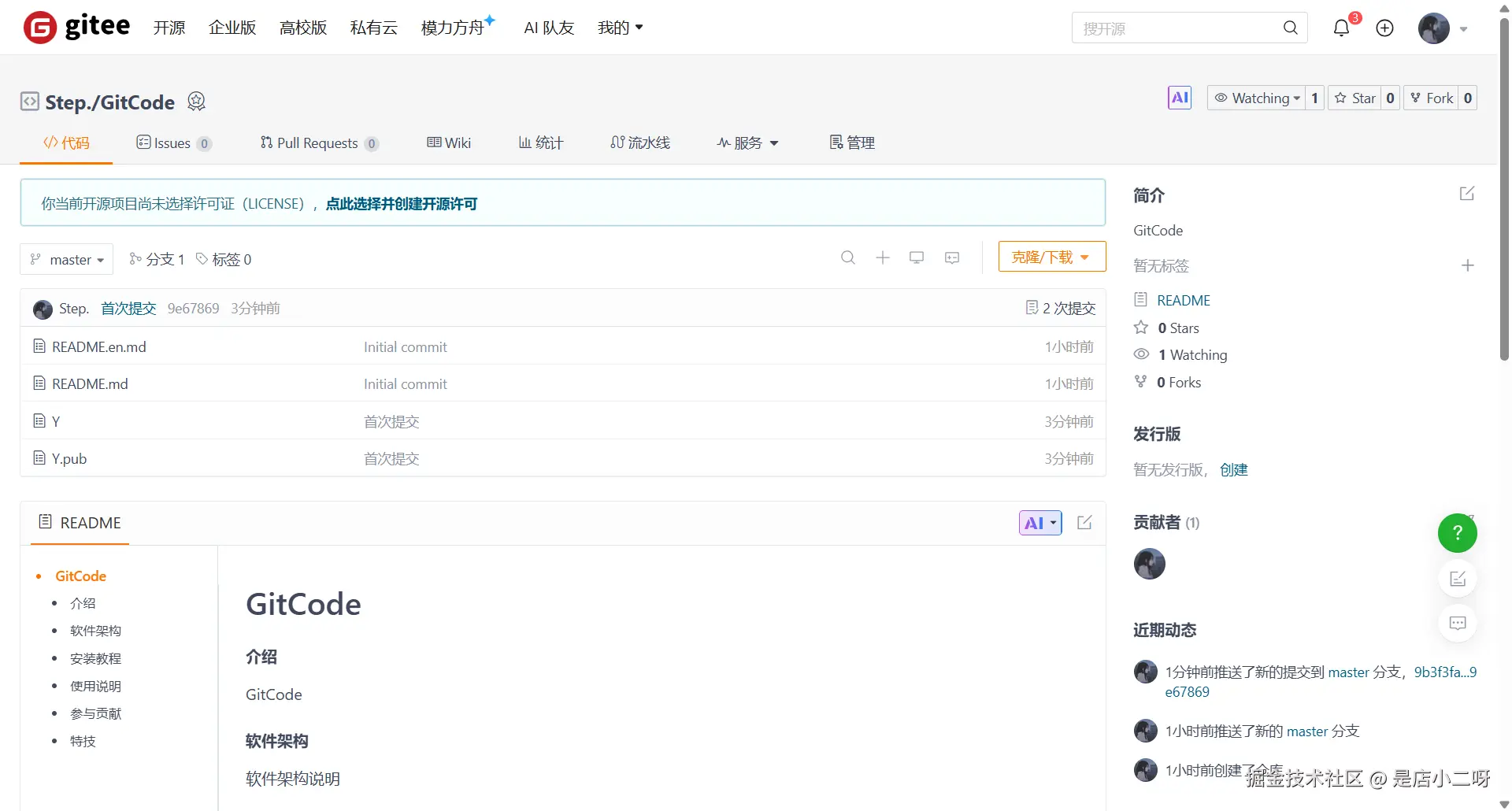Open the README AI dropdown
The width and height of the screenshot is (1512, 811).
(1040, 523)
